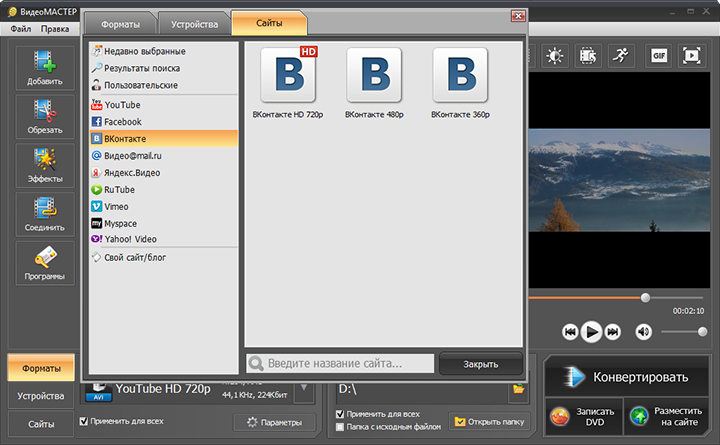Screen dimensions: 720x445
Task: Click the brightness sun icon above preview
Action: pos(555,56)
